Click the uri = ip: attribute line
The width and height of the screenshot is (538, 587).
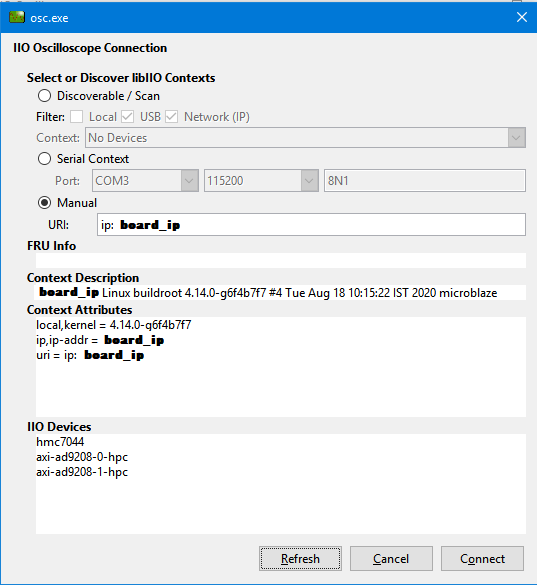90,355
